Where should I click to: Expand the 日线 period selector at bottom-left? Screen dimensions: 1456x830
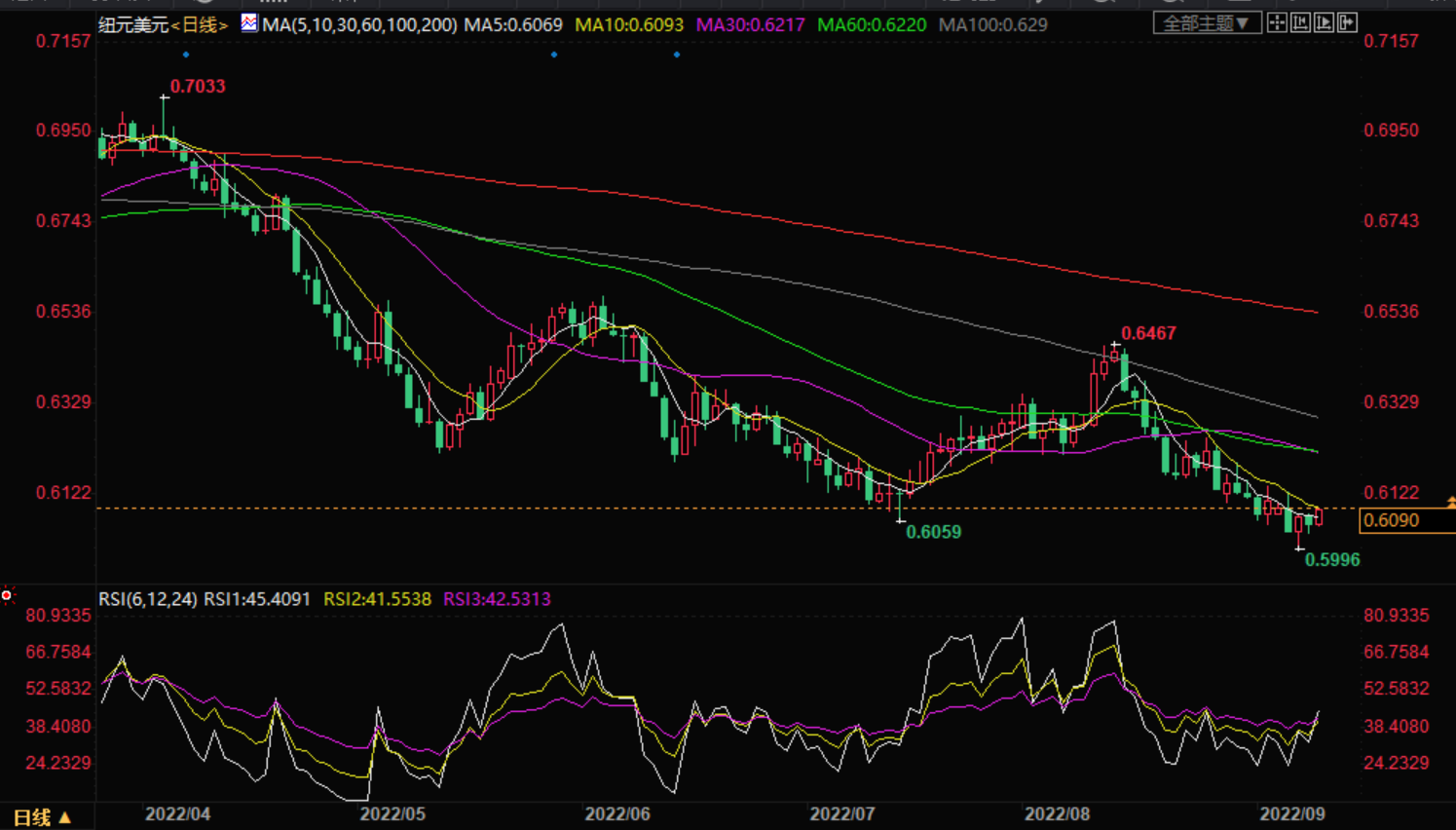click(42, 817)
